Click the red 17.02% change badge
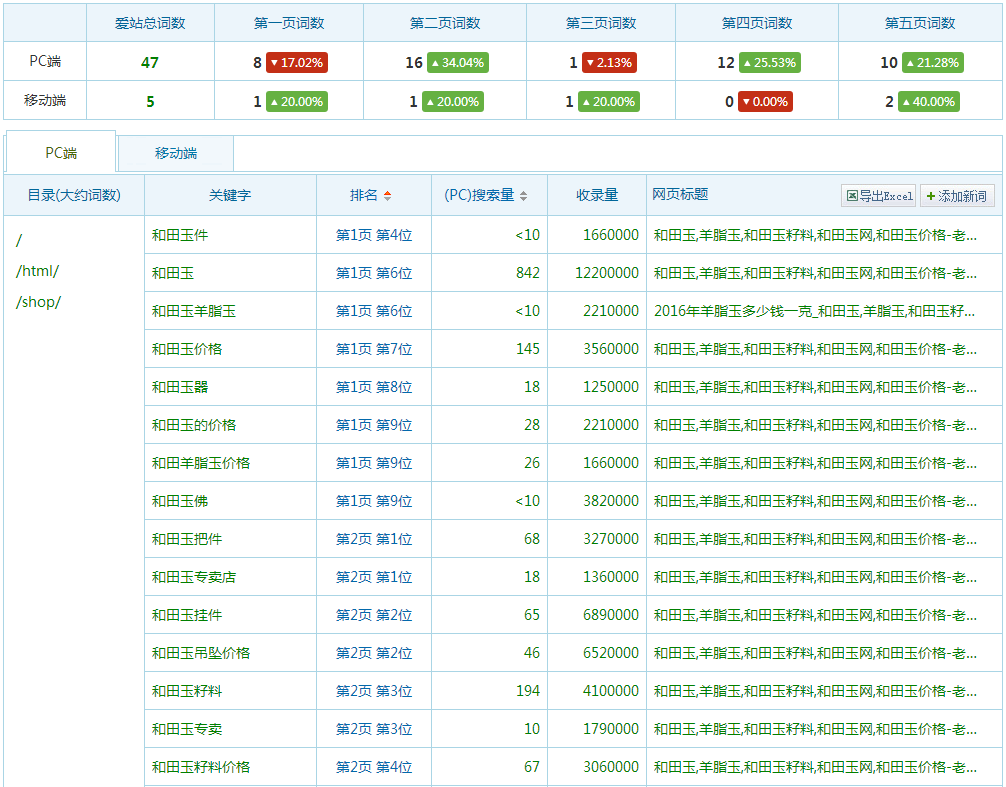1006x787 pixels. click(297, 63)
